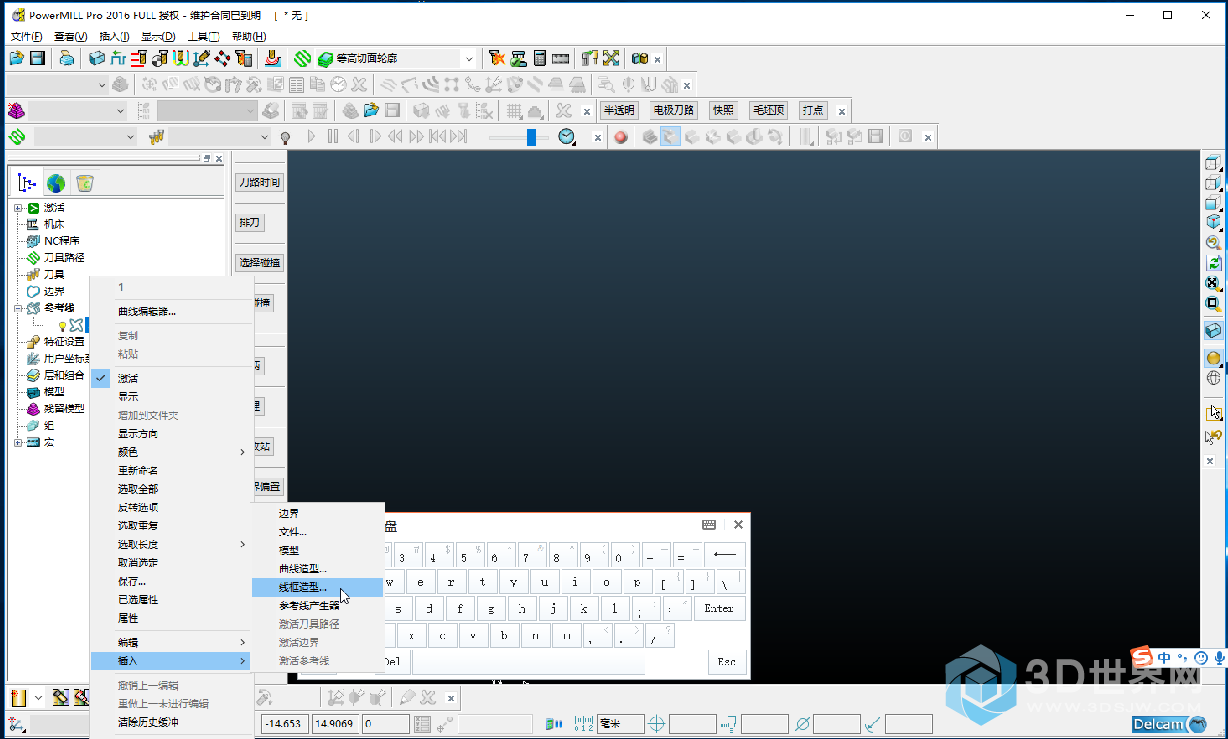Click the X coordinate field -14.653
Image resolution: width=1228 pixels, height=739 pixels.
(285, 724)
